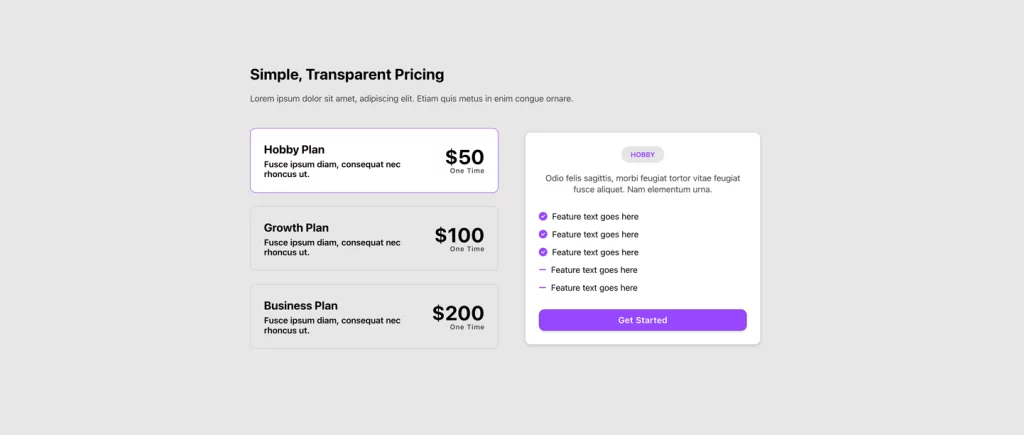Click the HOBBY badge in the details card

642,155
